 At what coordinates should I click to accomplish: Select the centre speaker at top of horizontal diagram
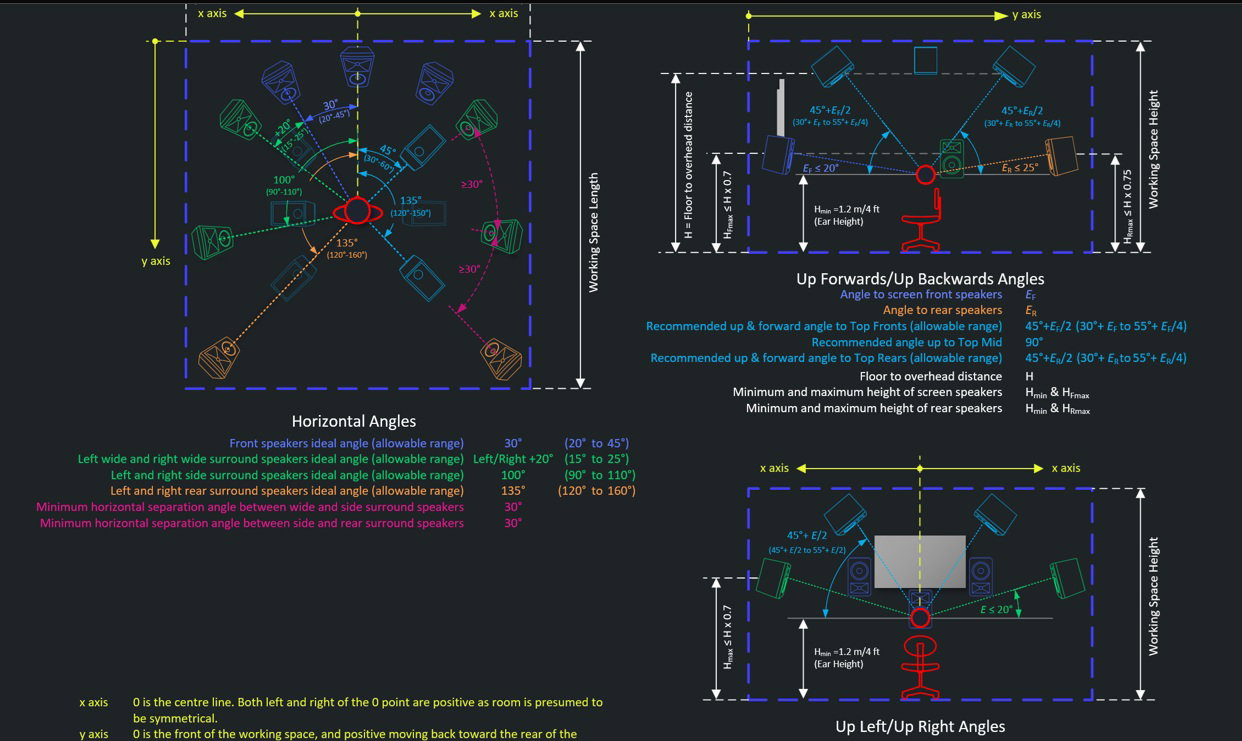[358, 68]
